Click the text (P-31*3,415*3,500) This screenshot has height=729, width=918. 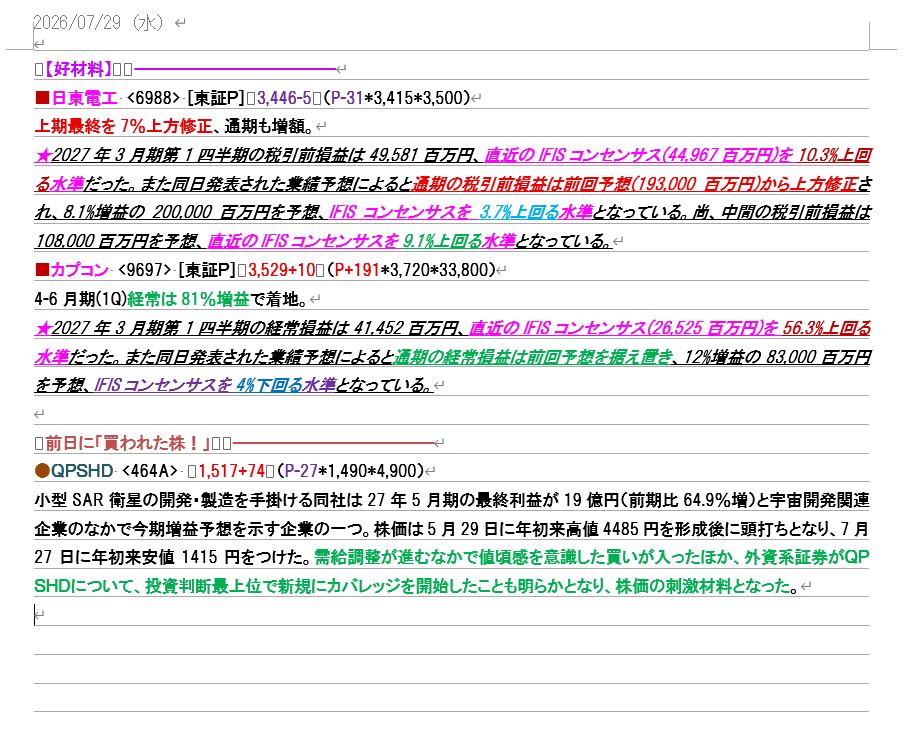coord(396,98)
